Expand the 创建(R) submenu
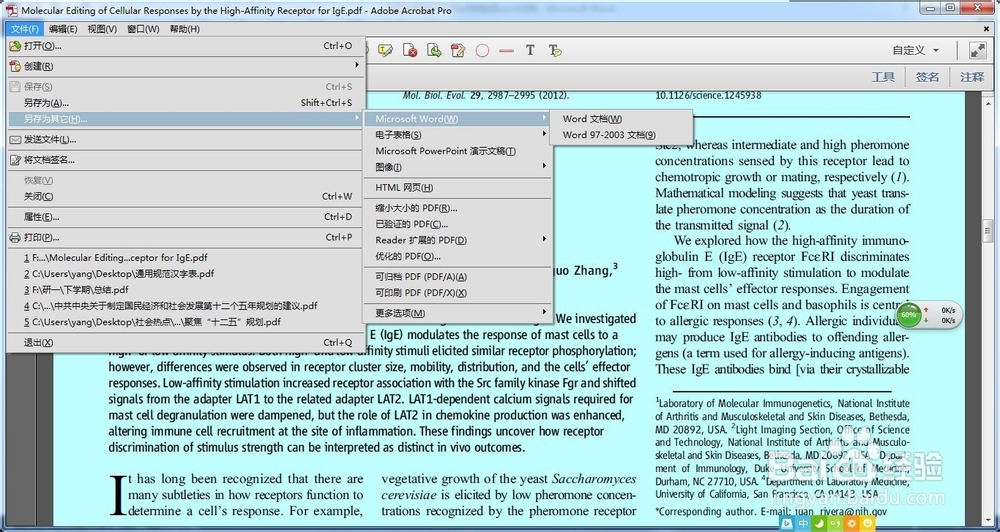Screen dimensions: 1000x532 coord(185,66)
